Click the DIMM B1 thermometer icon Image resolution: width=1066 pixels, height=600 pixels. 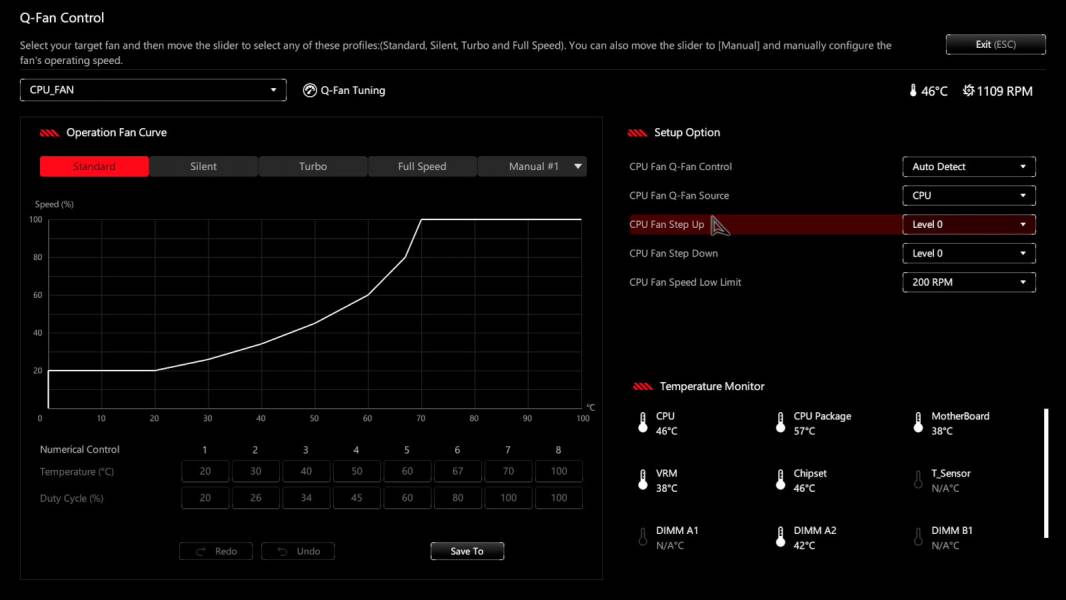click(918, 537)
